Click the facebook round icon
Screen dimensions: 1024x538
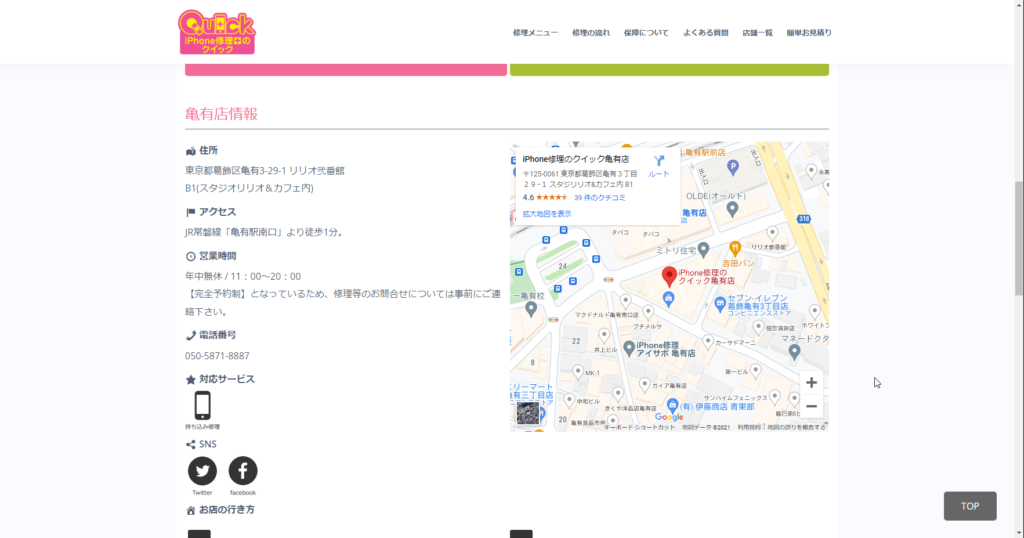coord(243,471)
